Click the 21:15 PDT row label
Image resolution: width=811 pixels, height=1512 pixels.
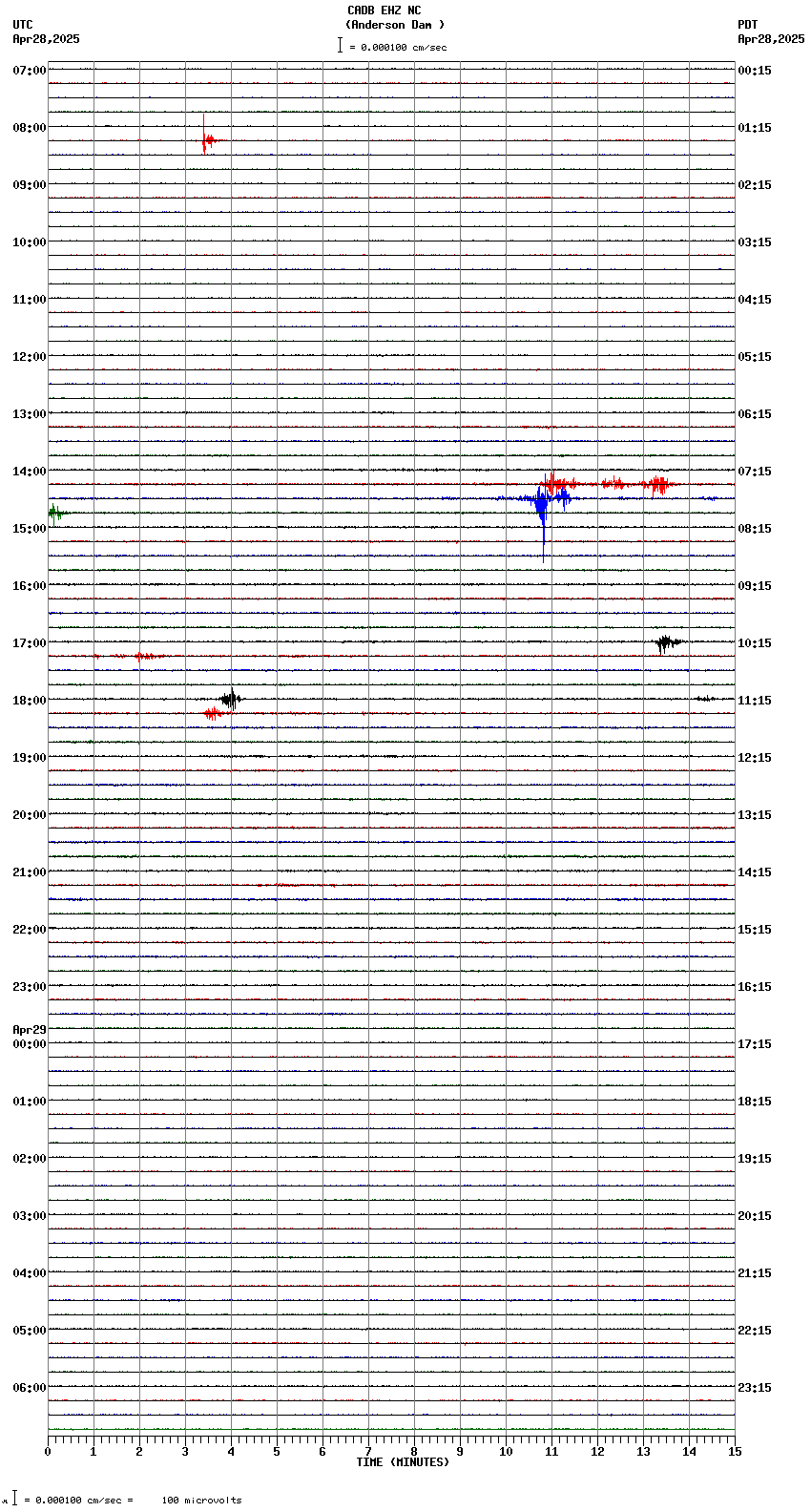pyautogui.click(x=755, y=1273)
